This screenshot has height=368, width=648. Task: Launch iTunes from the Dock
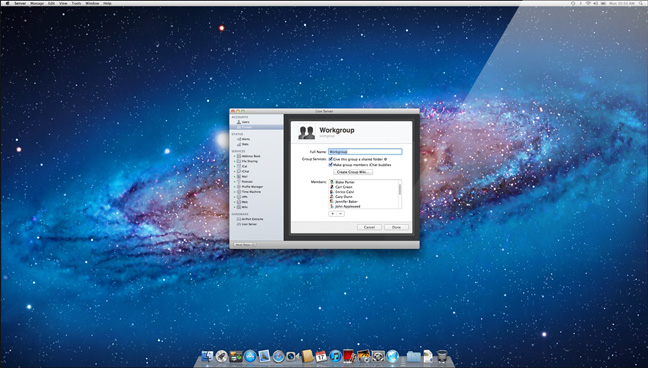pyautogui.click(x=335, y=356)
